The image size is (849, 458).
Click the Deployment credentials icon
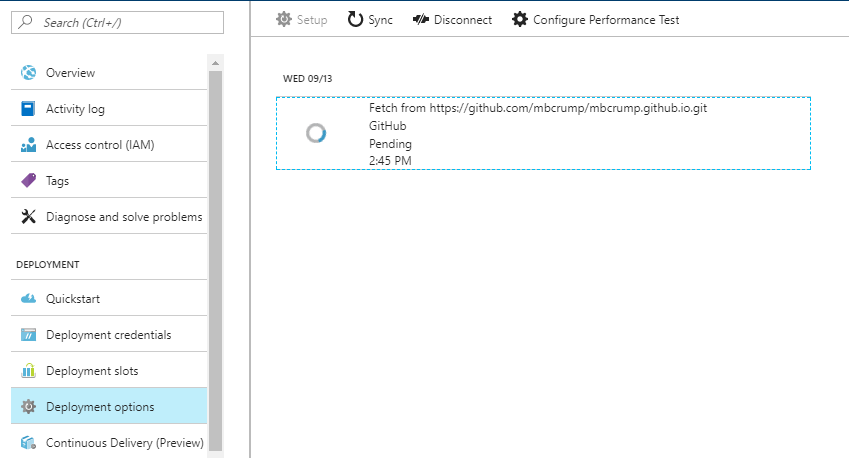coord(28,335)
